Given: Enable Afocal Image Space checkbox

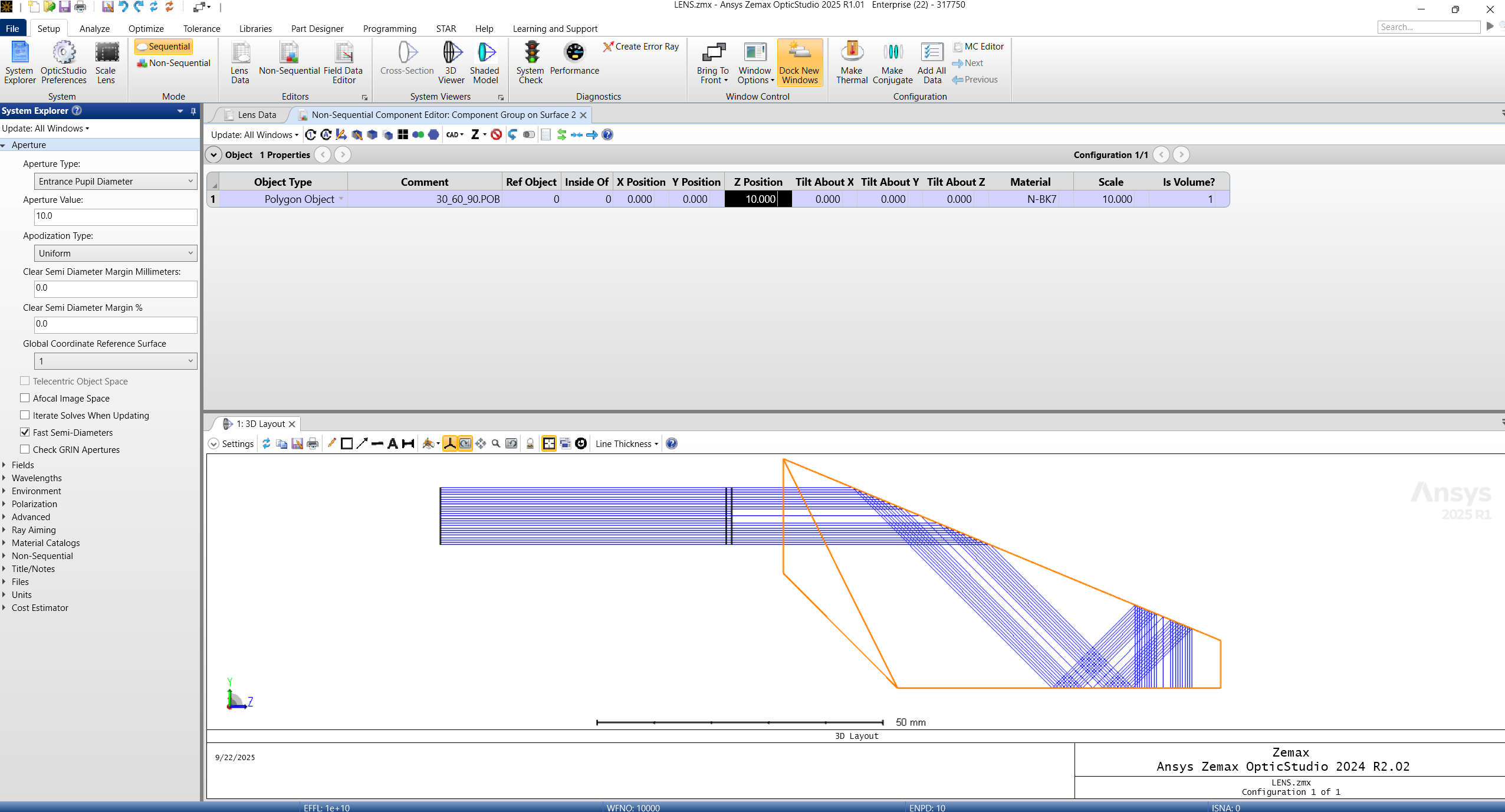Looking at the screenshot, I should [25, 398].
